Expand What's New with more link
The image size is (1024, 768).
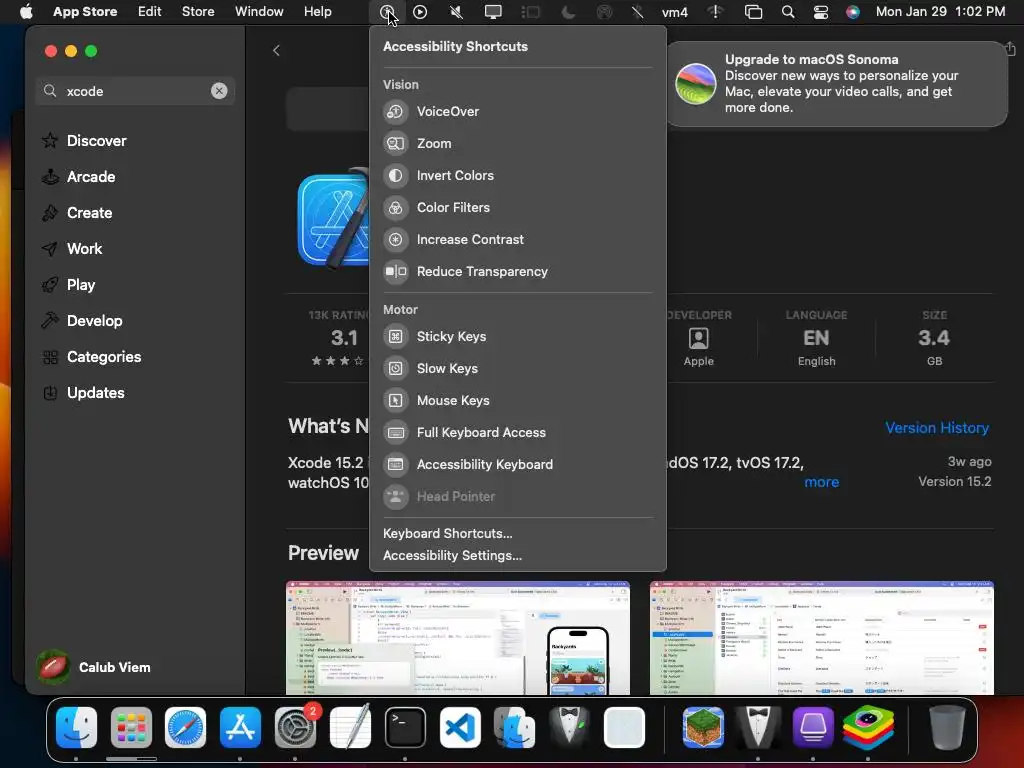pyautogui.click(x=822, y=482)
